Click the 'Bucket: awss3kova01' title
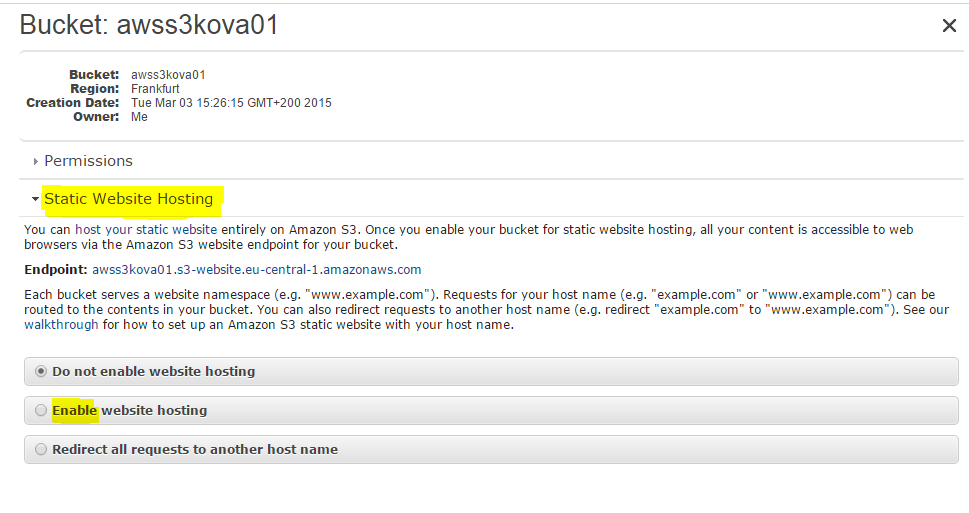This screenshot has height=513, width=969. 149,25
